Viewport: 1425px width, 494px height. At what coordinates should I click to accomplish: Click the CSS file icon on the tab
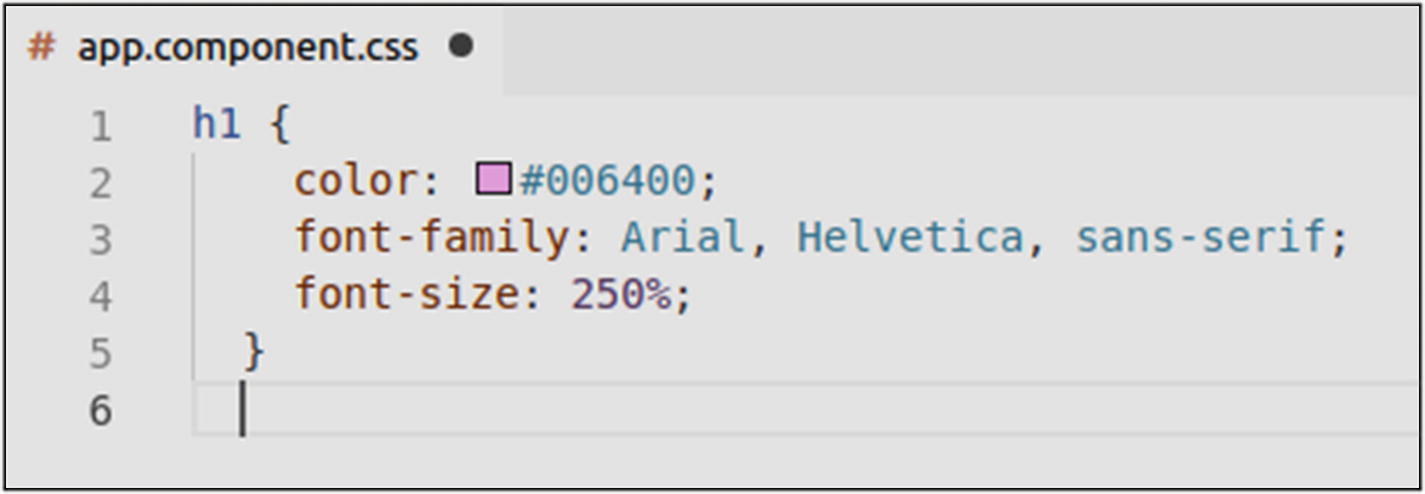point(41,47)
